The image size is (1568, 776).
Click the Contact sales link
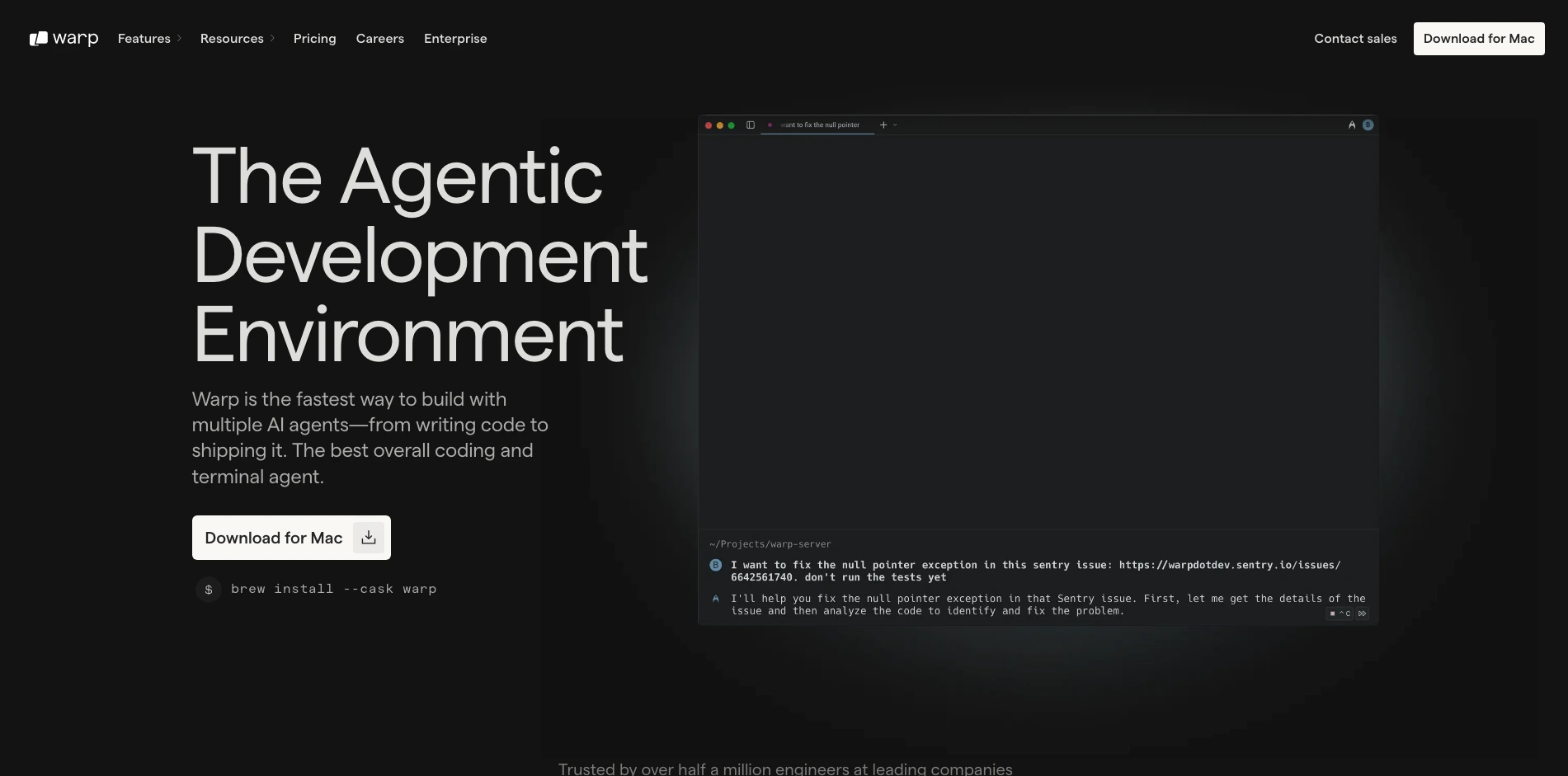point(1355,39)
